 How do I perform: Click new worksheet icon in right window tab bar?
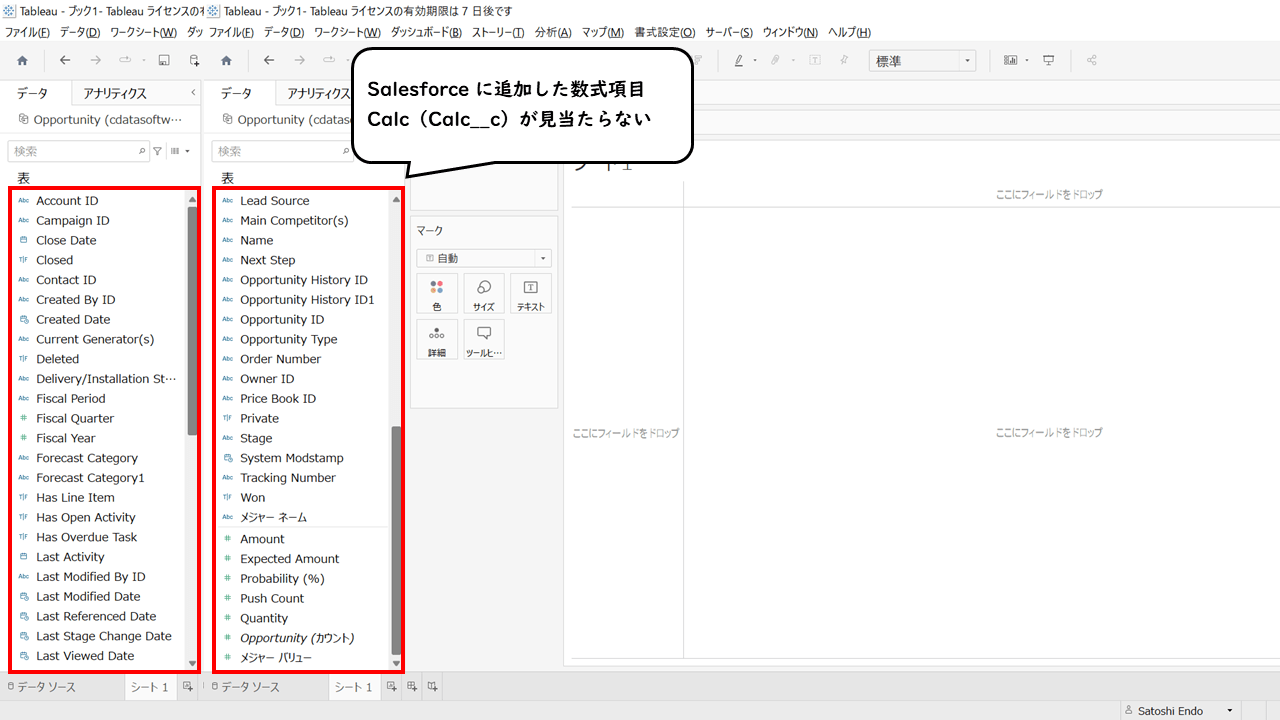[392, 687]
